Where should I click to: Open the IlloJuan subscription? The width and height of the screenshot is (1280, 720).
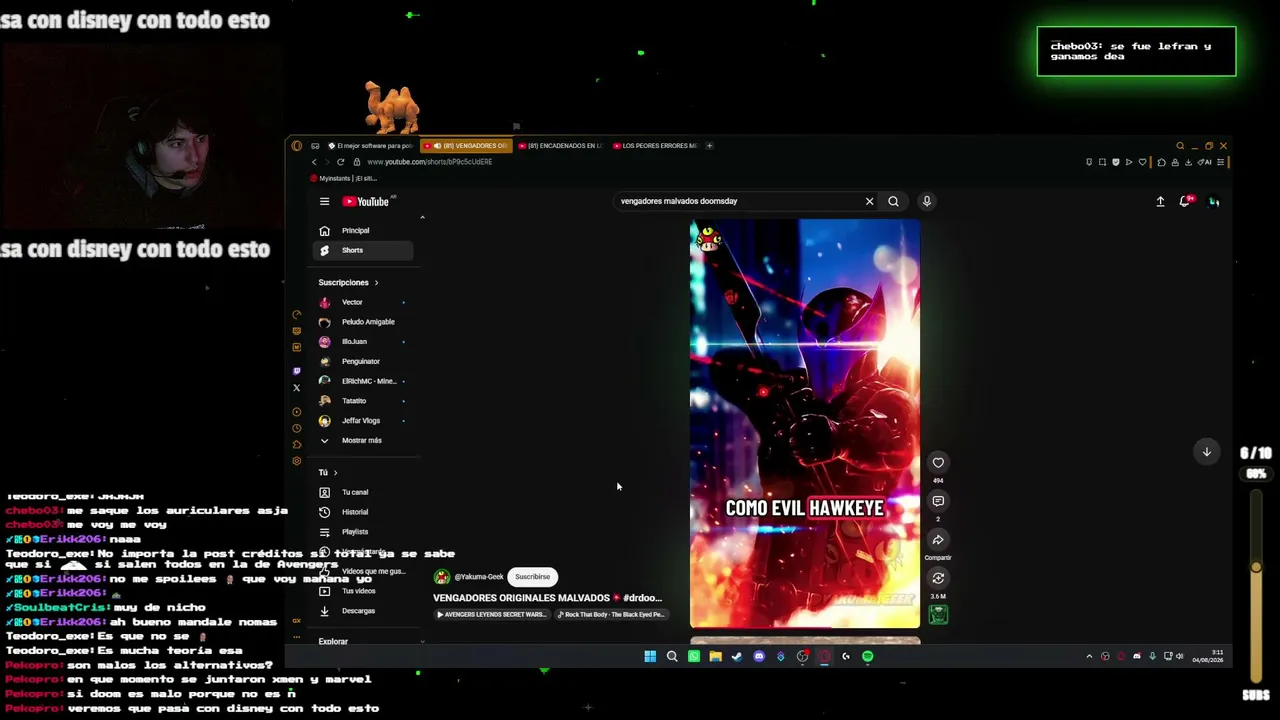click(363, 342)
